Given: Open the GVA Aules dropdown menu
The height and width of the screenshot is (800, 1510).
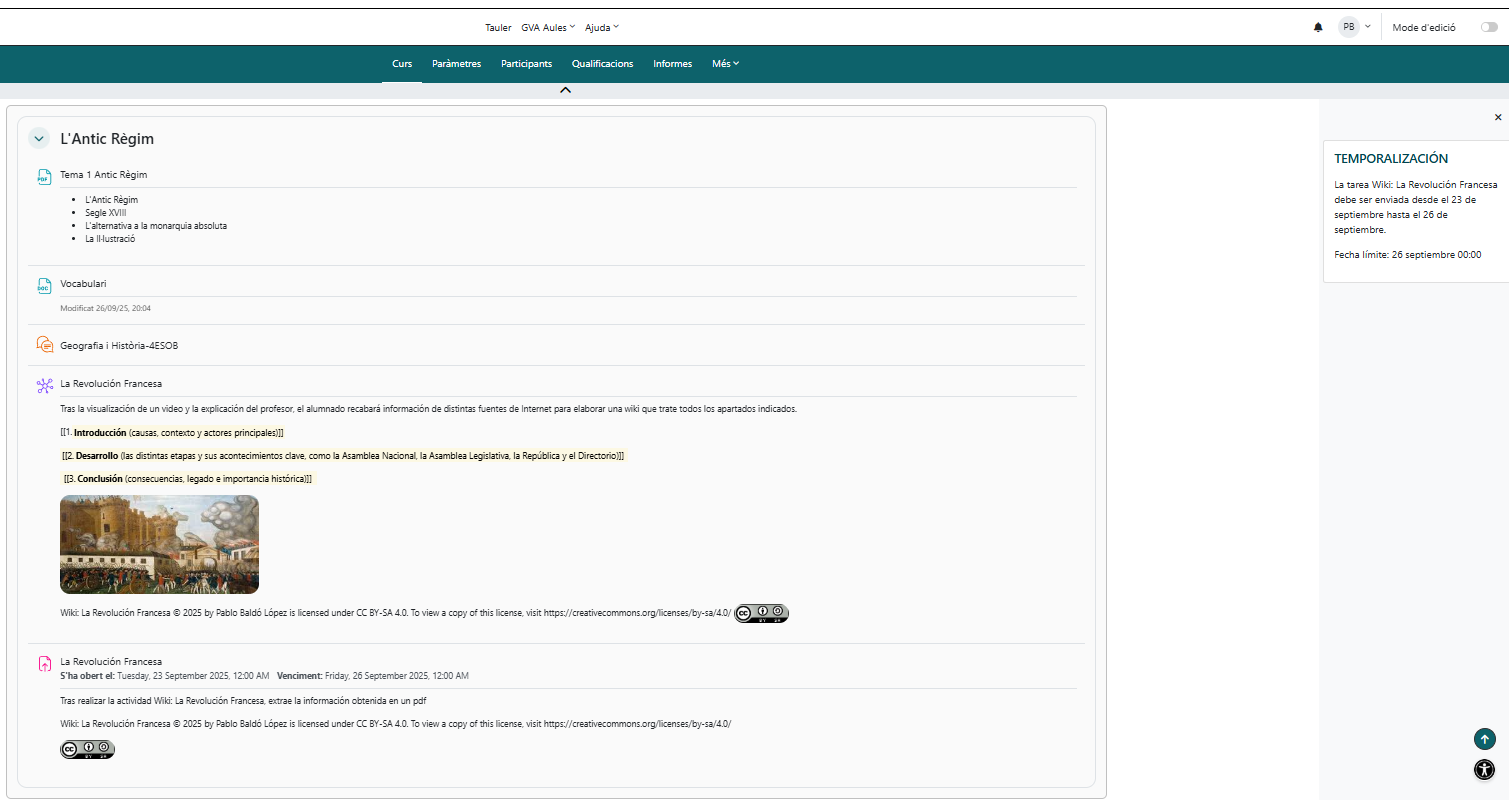Looking at the screenshot, I should (x=548, y=28).
